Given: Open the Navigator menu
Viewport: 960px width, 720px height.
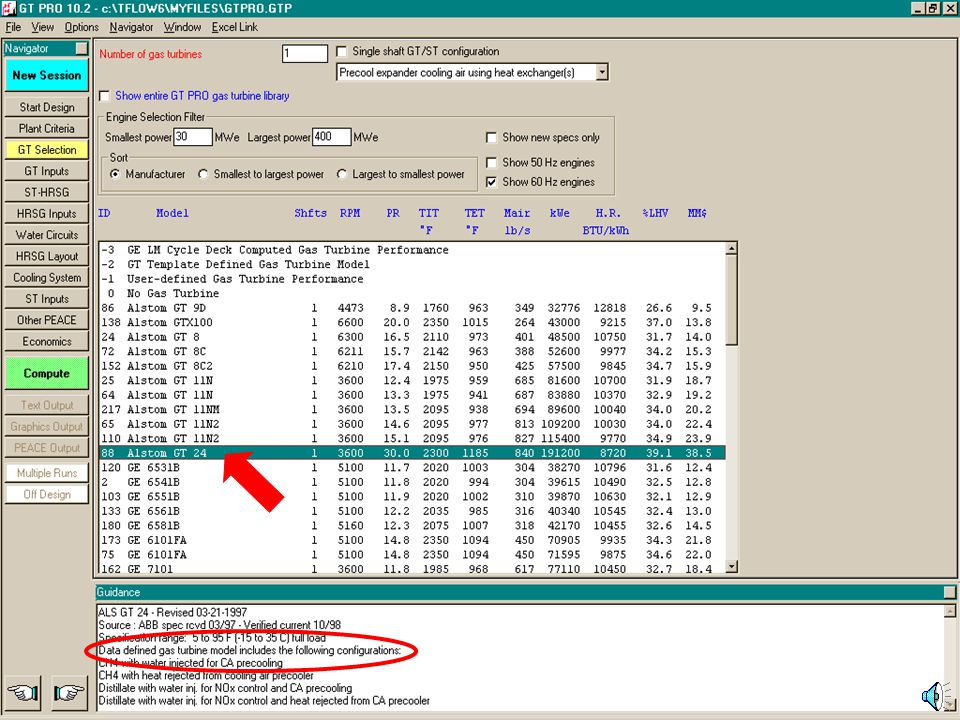Looking at the screenshot, I should (x=131, y=27).
